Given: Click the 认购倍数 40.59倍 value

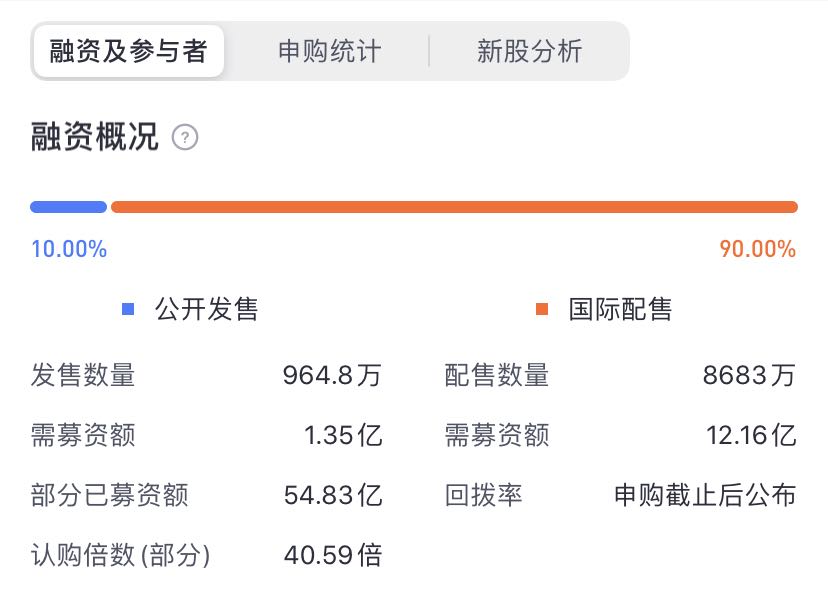Looking at the screenshot, I should pyautogui.click(x=333, y=555).
